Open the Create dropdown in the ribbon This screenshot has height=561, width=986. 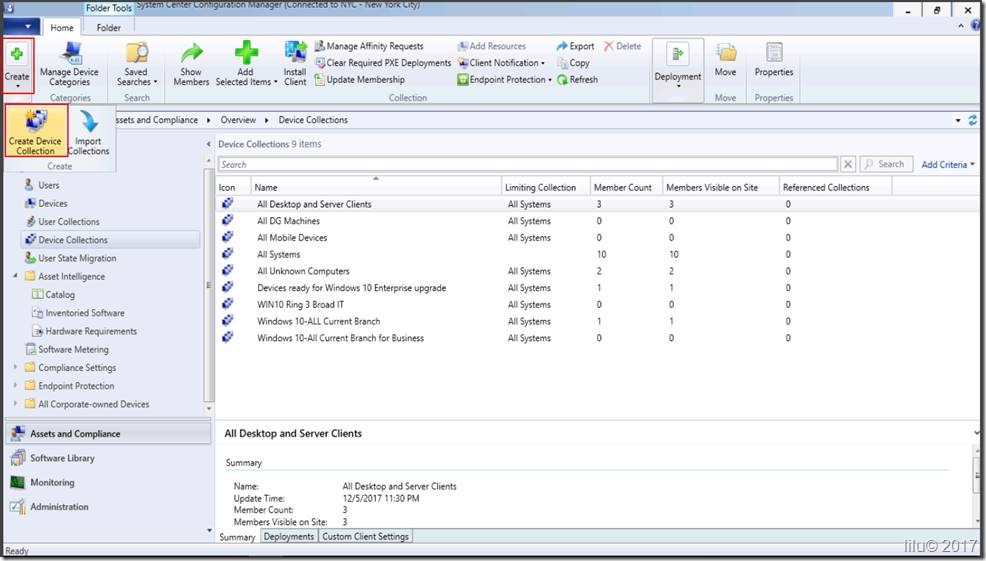pyautogui.click(x=18, y=66)
